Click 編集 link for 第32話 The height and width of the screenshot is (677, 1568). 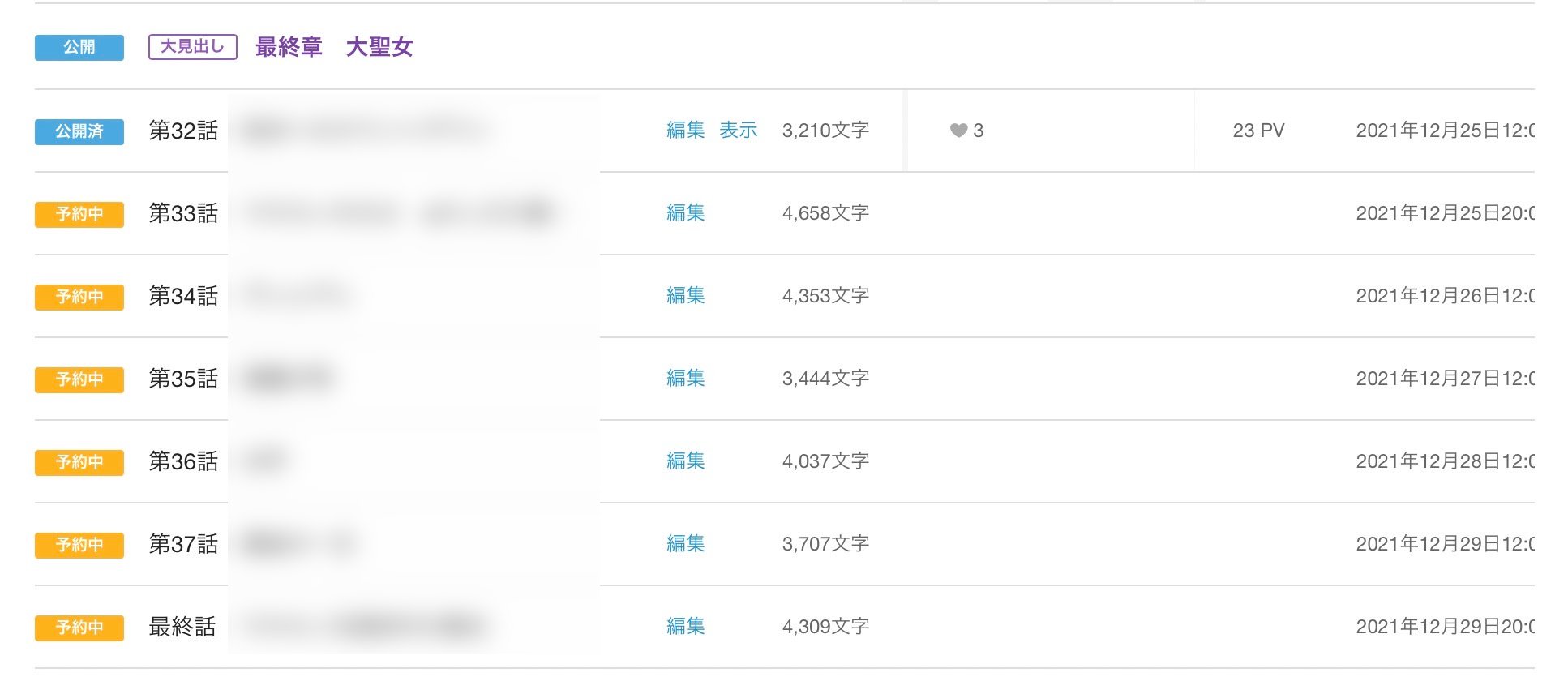coord(685,131)
